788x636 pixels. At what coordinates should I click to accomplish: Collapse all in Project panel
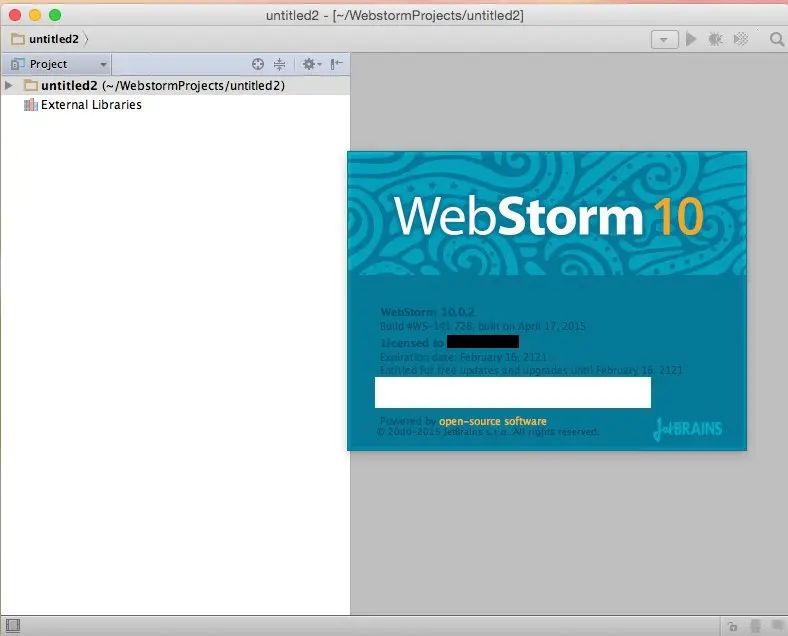(x=279, y=64)
